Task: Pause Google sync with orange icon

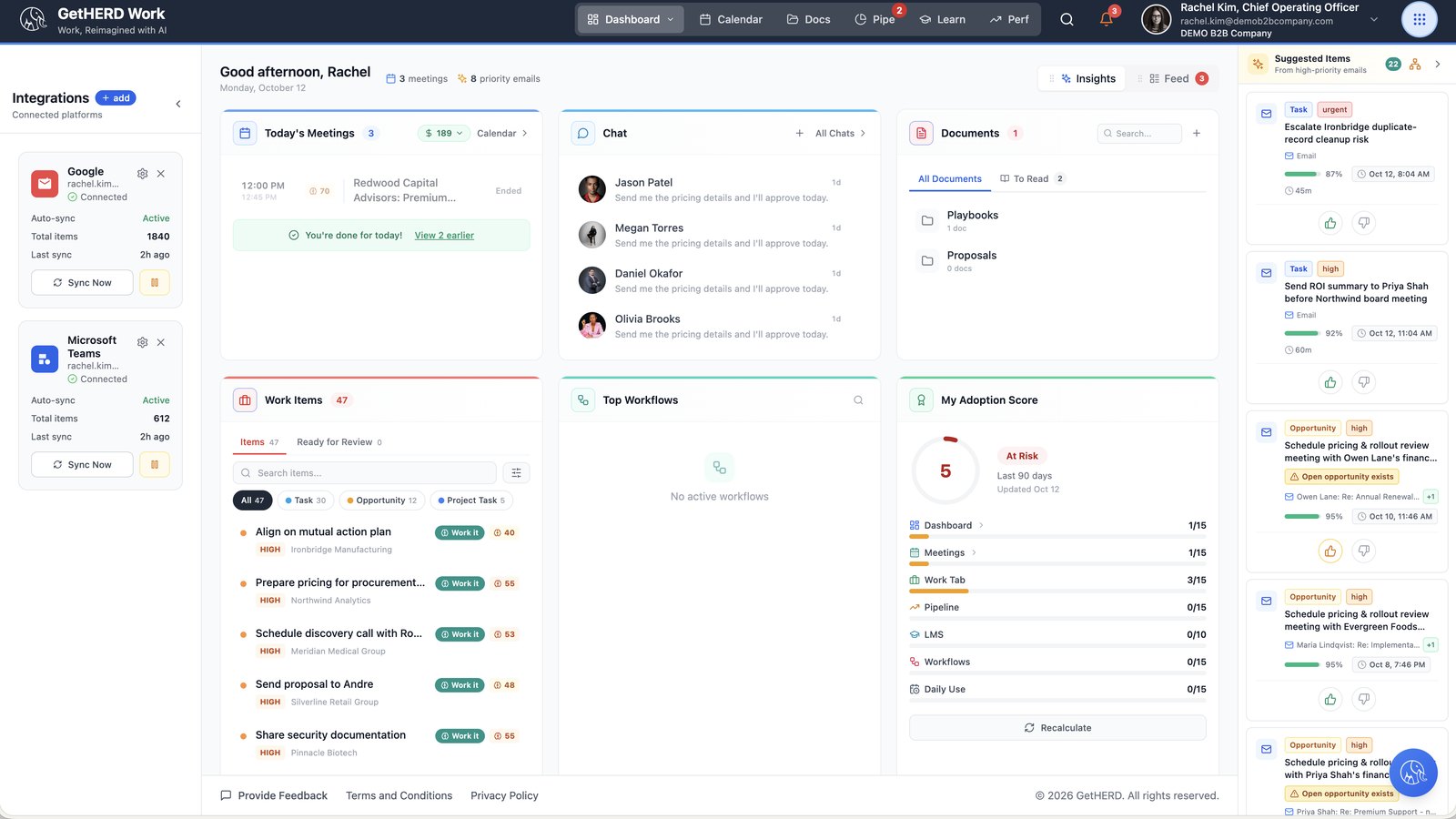Action: click(x=155, y=282)
